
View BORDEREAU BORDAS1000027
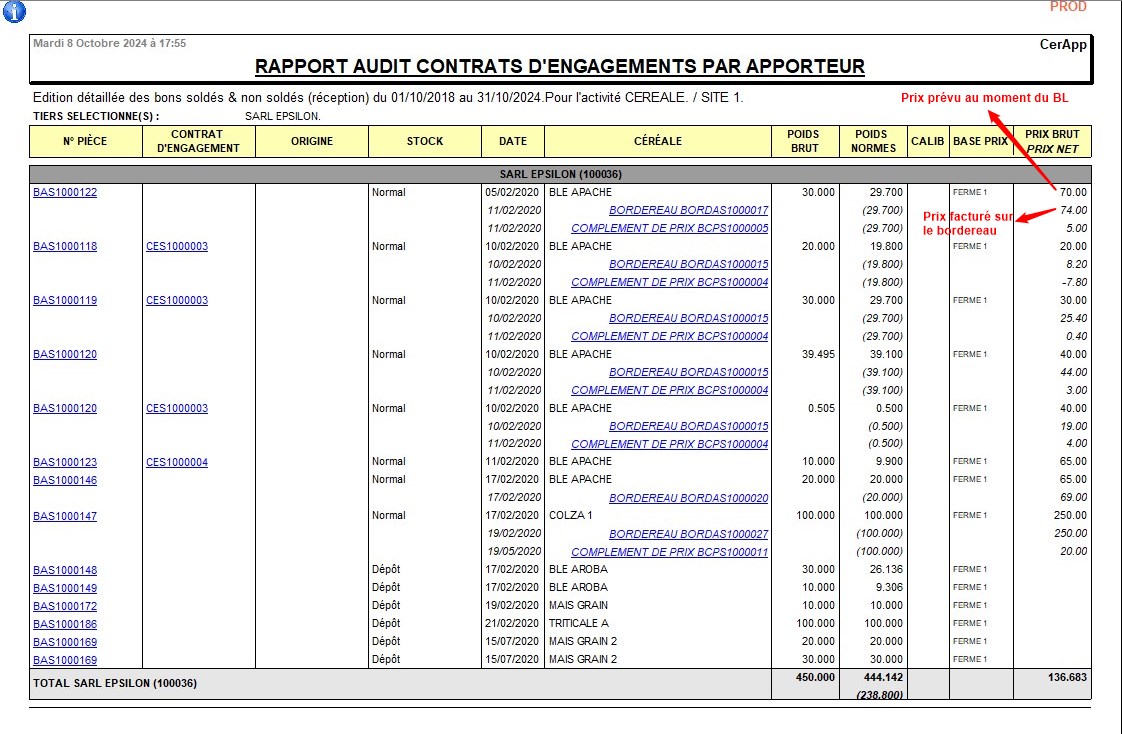coord(688,535)
